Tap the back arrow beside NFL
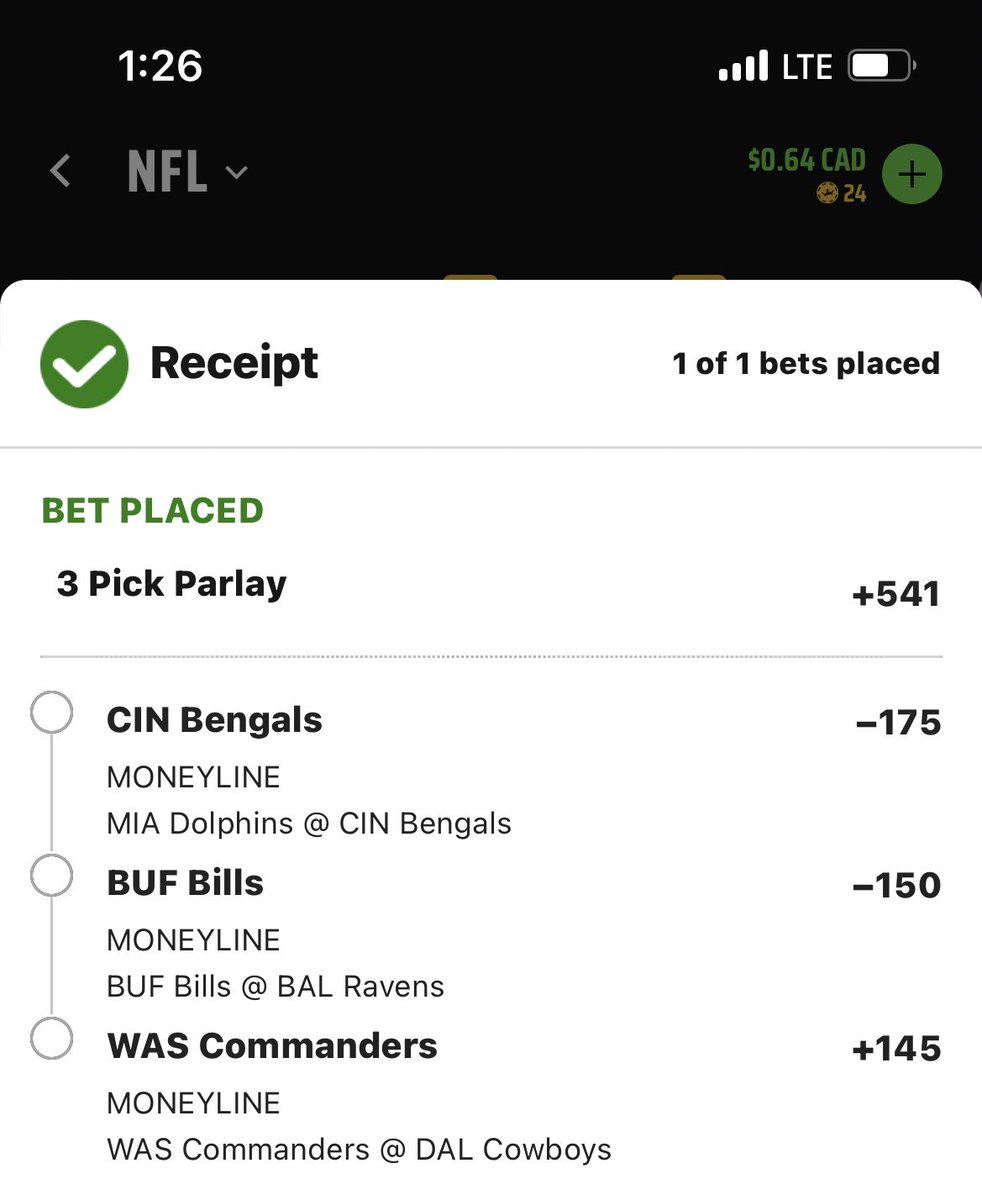The width and height of the screenshot is (982, 1200). click(61, 172)
